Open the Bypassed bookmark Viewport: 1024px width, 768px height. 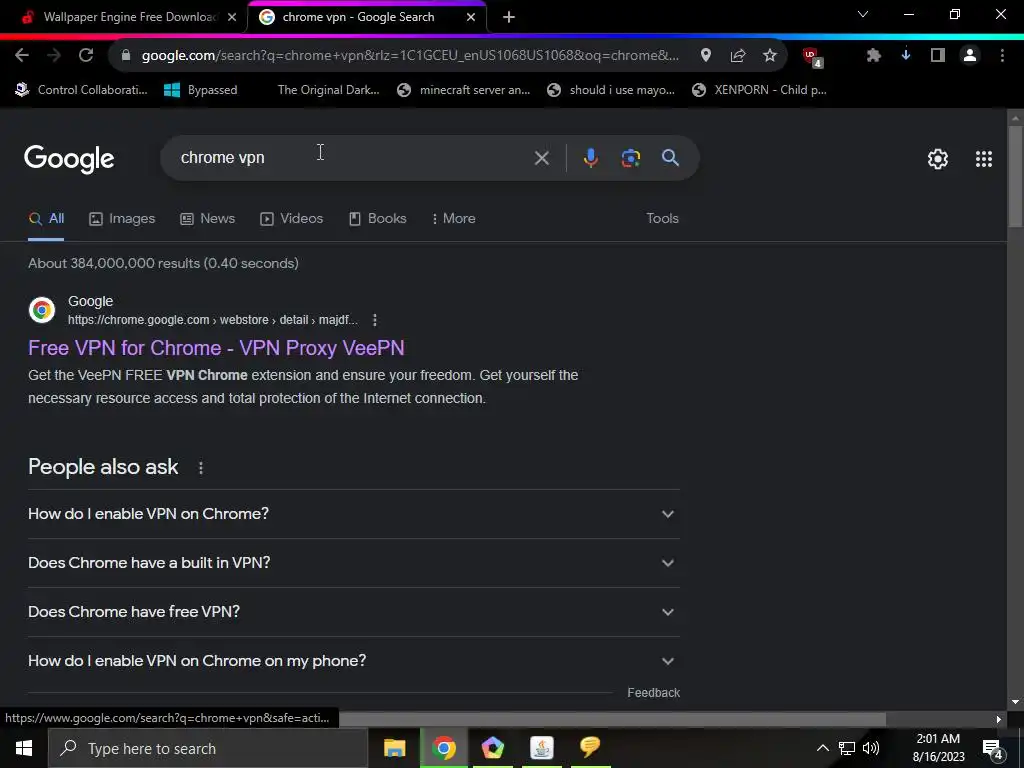(200, 90)
